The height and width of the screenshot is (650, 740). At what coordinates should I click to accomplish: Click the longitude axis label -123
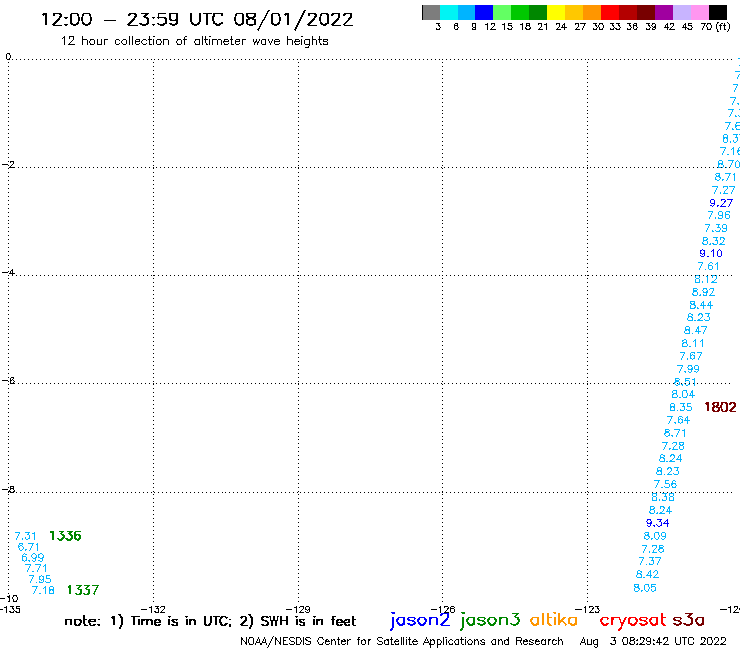click(588, 609)
